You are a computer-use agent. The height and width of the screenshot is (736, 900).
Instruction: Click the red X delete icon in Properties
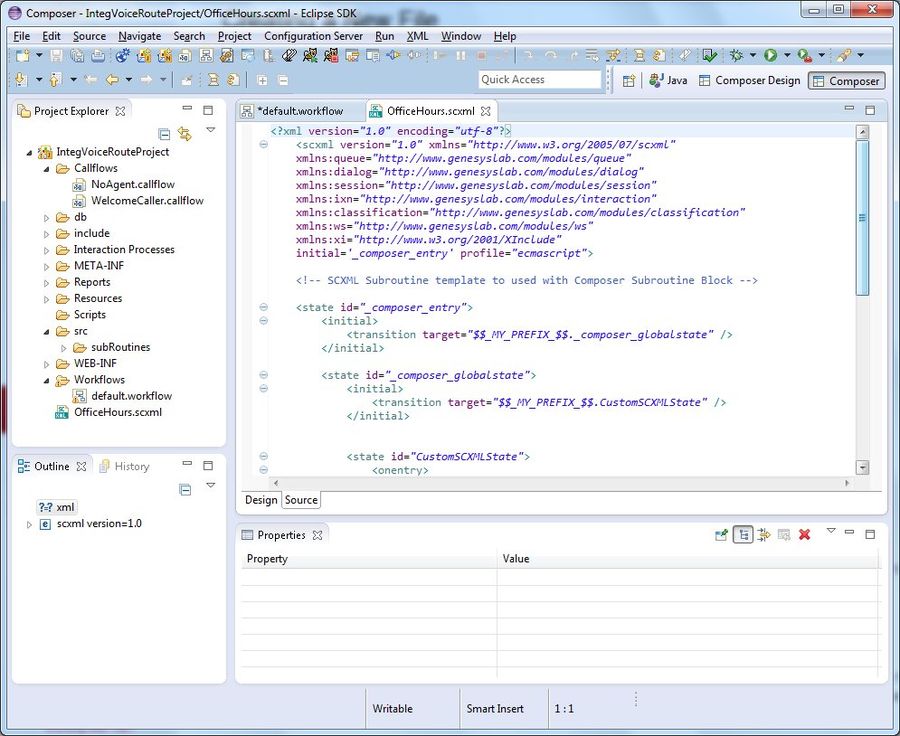805,535
